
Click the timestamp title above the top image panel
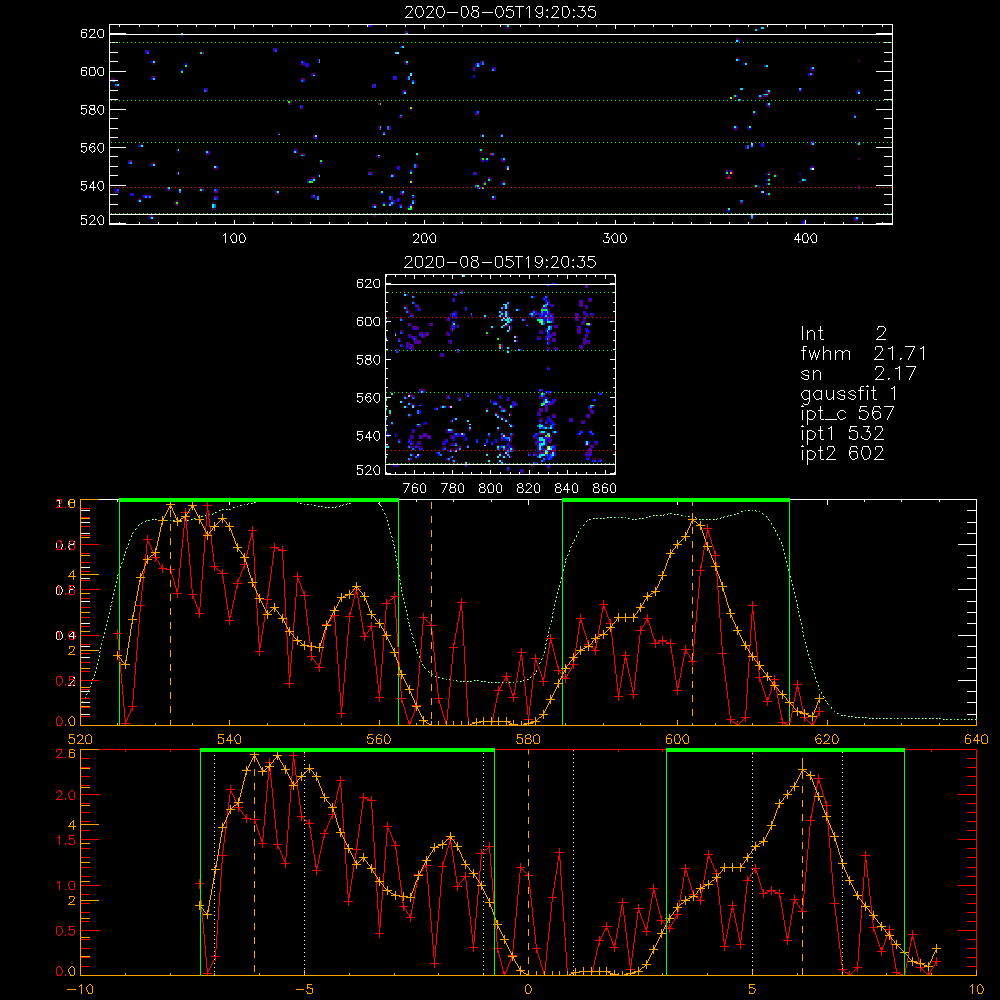click(x=500, y=12)
